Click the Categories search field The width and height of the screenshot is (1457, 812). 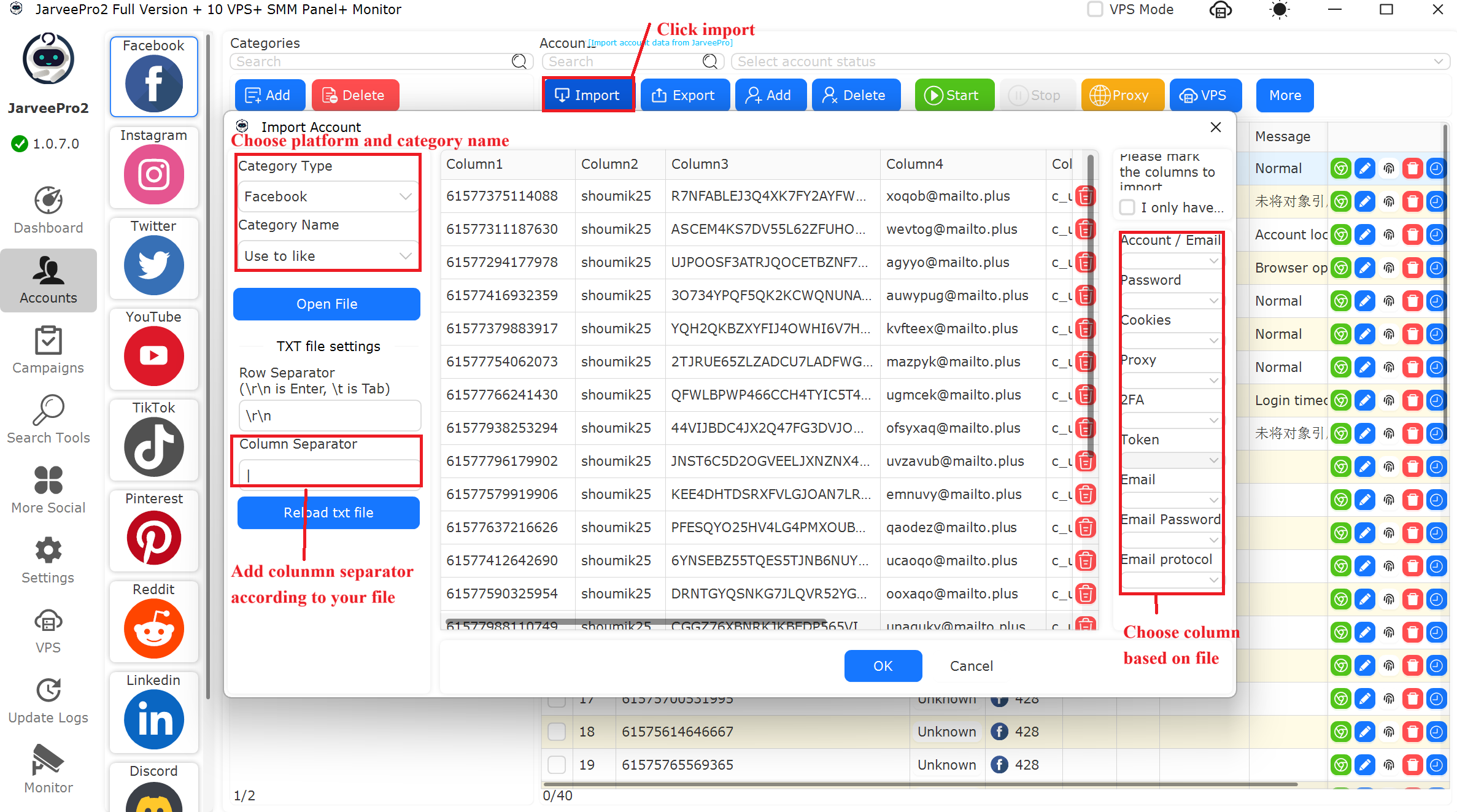pos(381,61)
